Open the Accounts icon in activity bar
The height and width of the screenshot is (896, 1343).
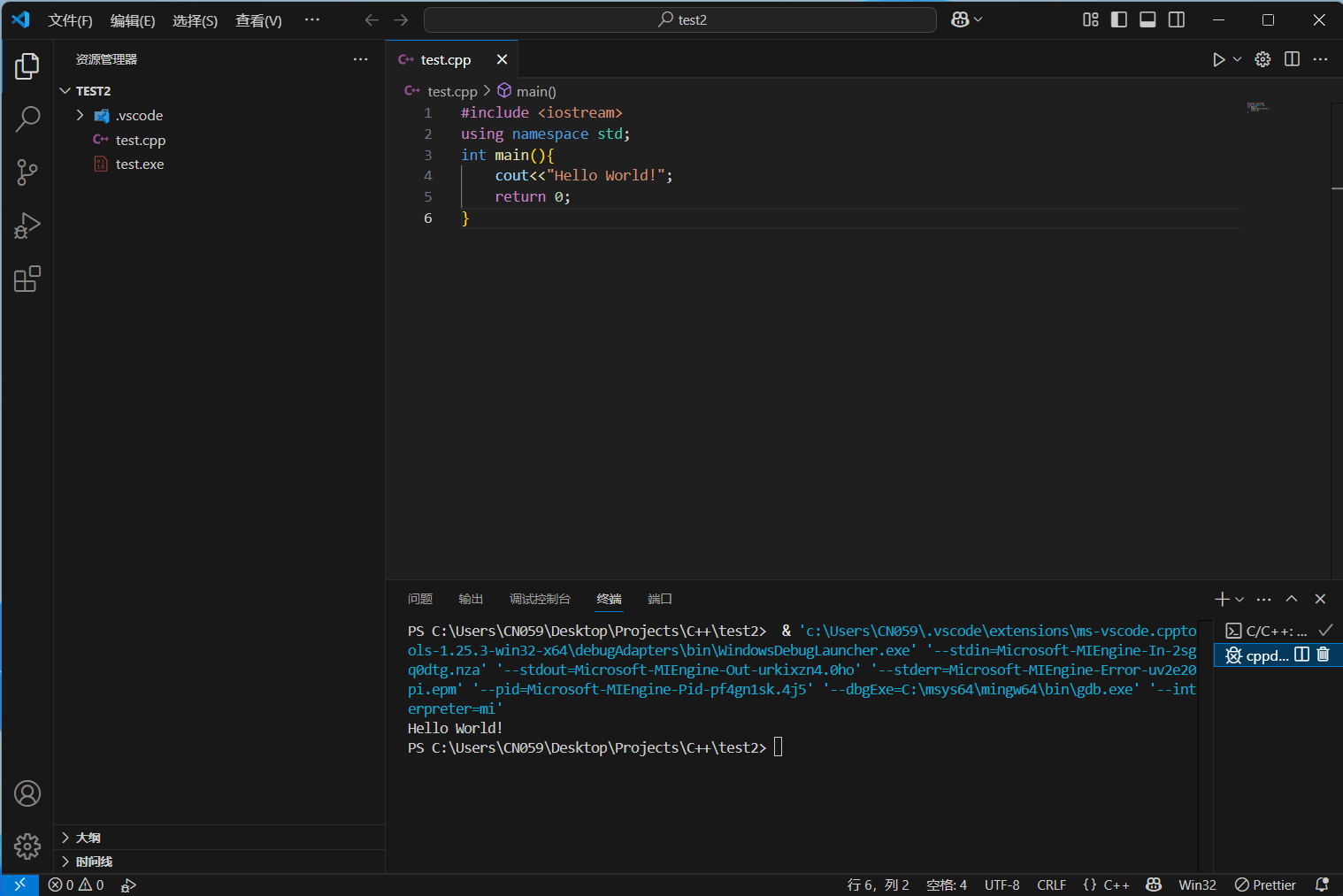(27, 793)
